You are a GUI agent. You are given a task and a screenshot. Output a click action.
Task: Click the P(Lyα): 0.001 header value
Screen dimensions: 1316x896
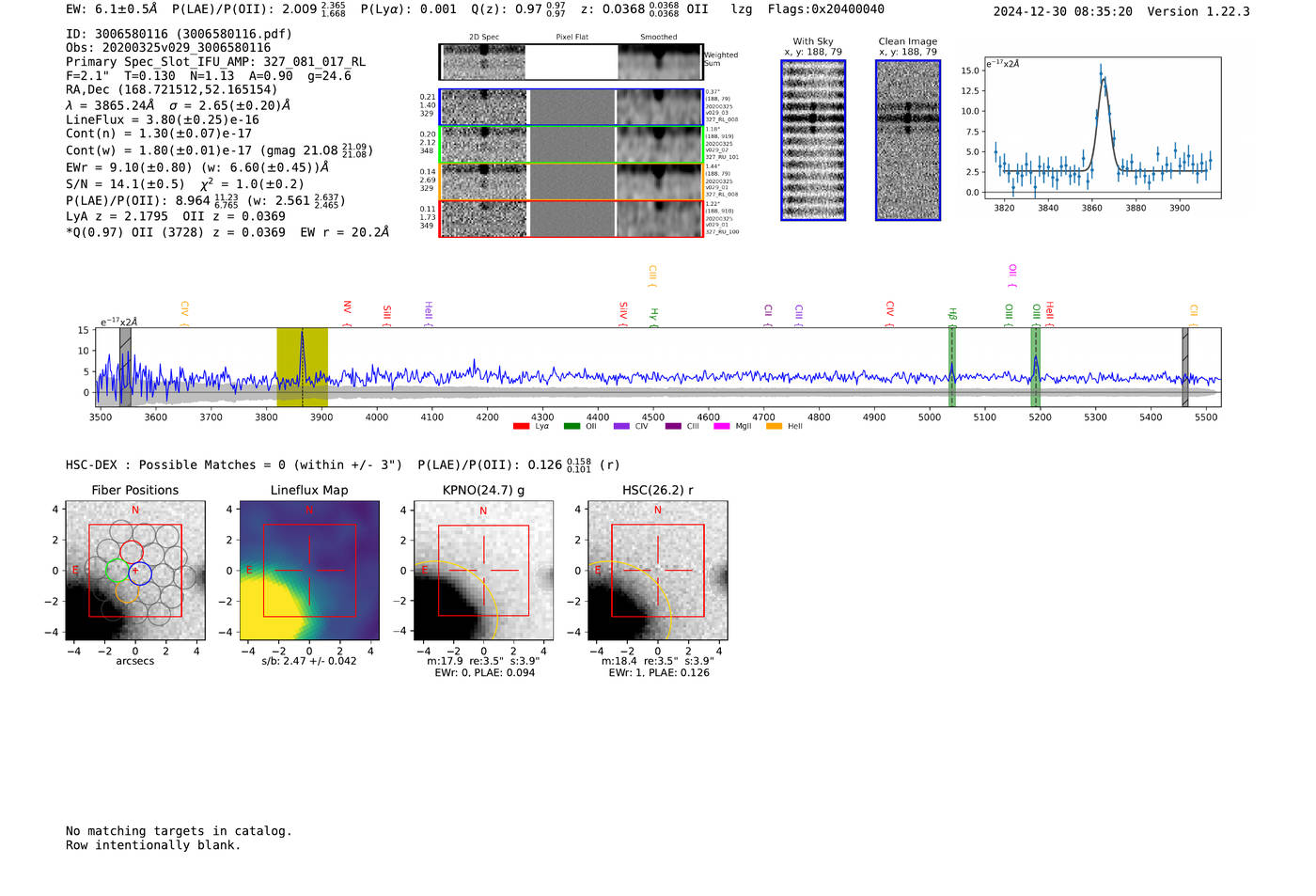(x=408, y=9)
